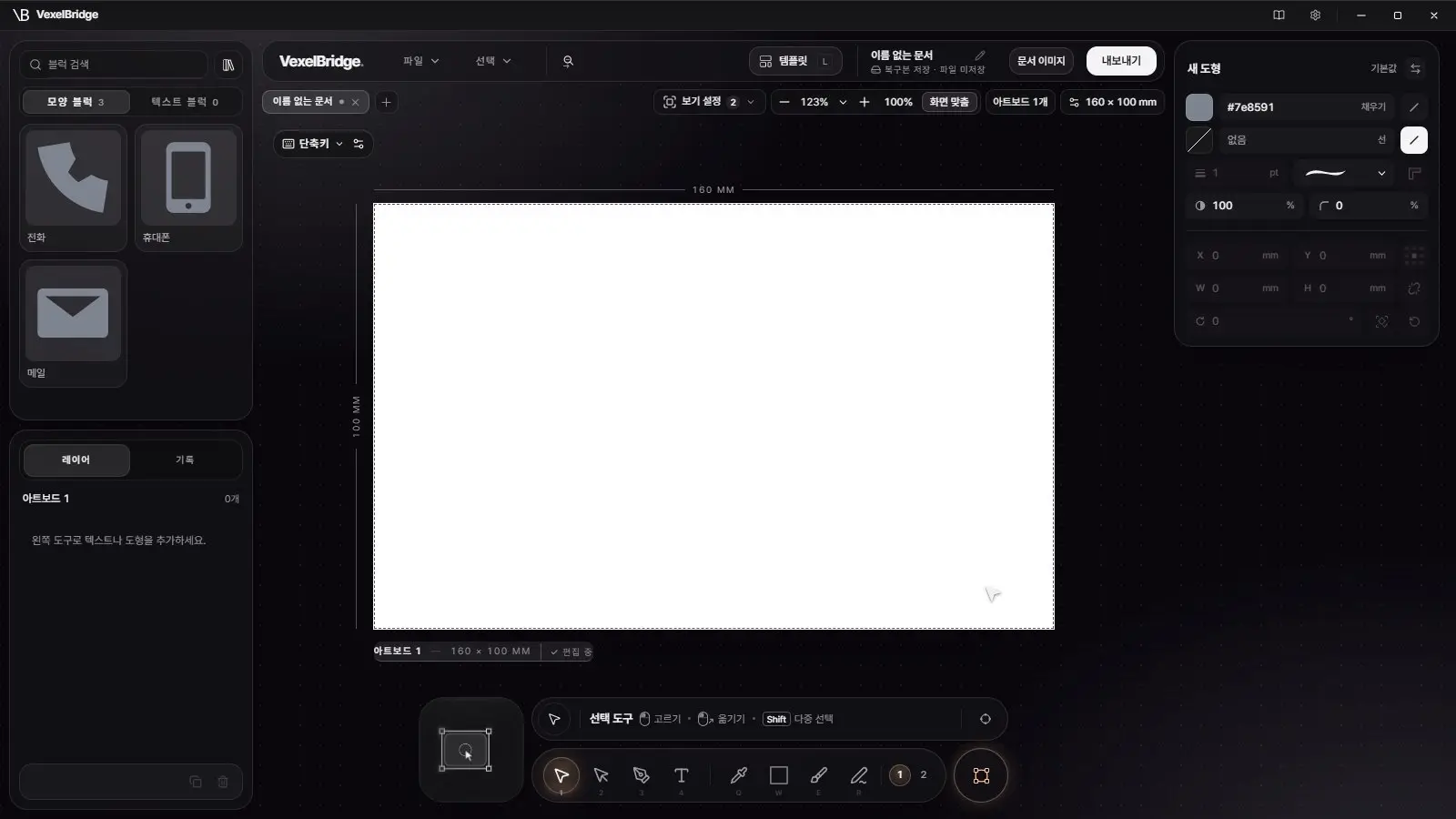The height and width of the screenshot is (819, 1456).
Task: Open the 레이어 tab
Action: (76, 460)
